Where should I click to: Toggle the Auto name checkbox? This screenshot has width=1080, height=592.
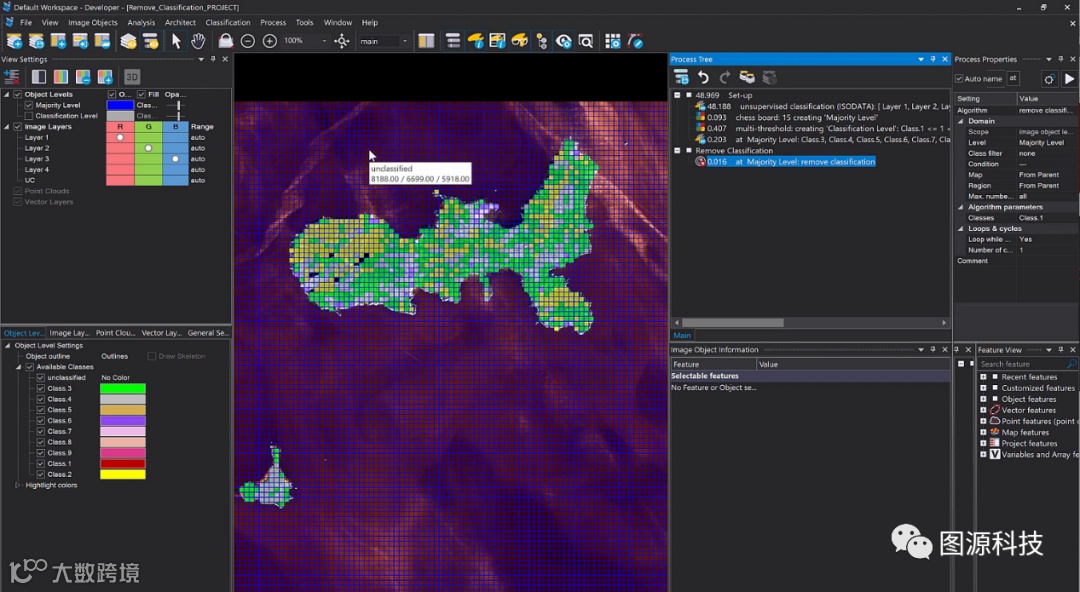click(x=960, y=78)
